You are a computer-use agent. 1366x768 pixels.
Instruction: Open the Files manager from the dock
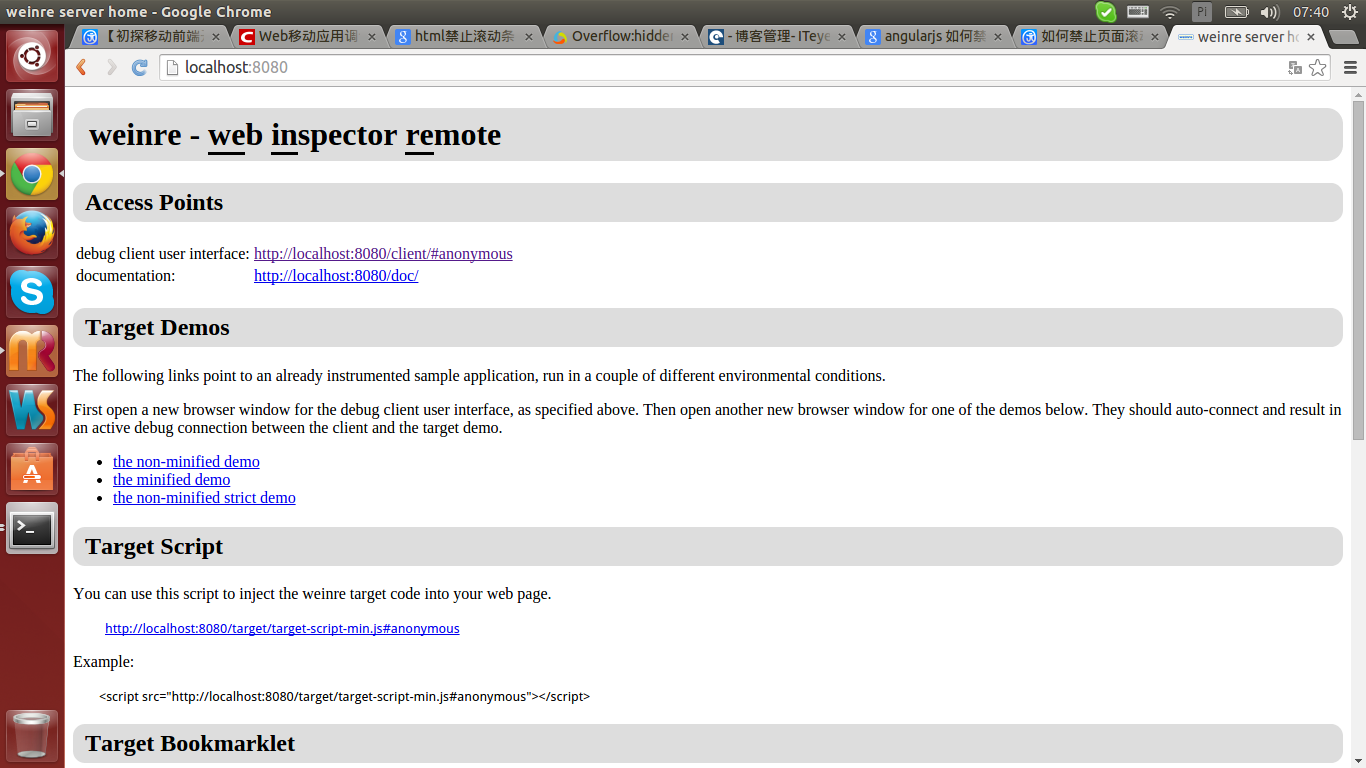point(32,115)
